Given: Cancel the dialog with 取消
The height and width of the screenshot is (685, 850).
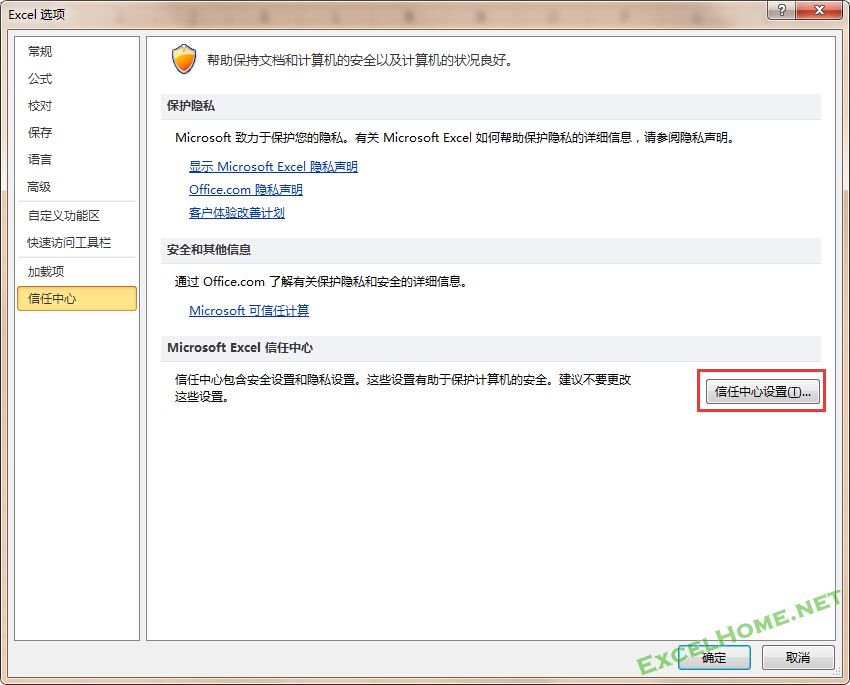Looking at the screenshot, I should [x=798, y=658].
